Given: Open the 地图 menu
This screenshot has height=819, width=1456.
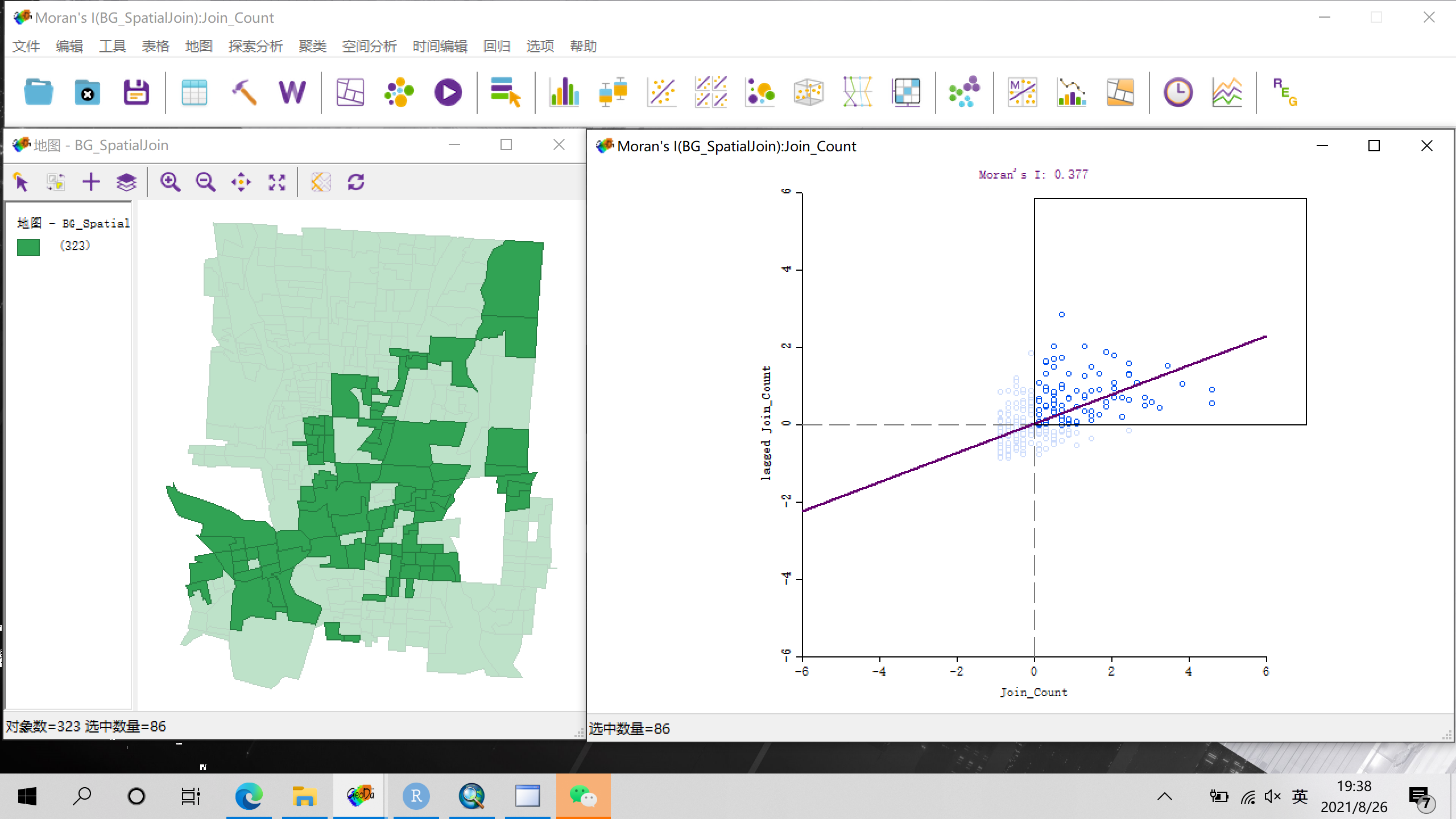Looking at the screenshot, I should [199, 46].
